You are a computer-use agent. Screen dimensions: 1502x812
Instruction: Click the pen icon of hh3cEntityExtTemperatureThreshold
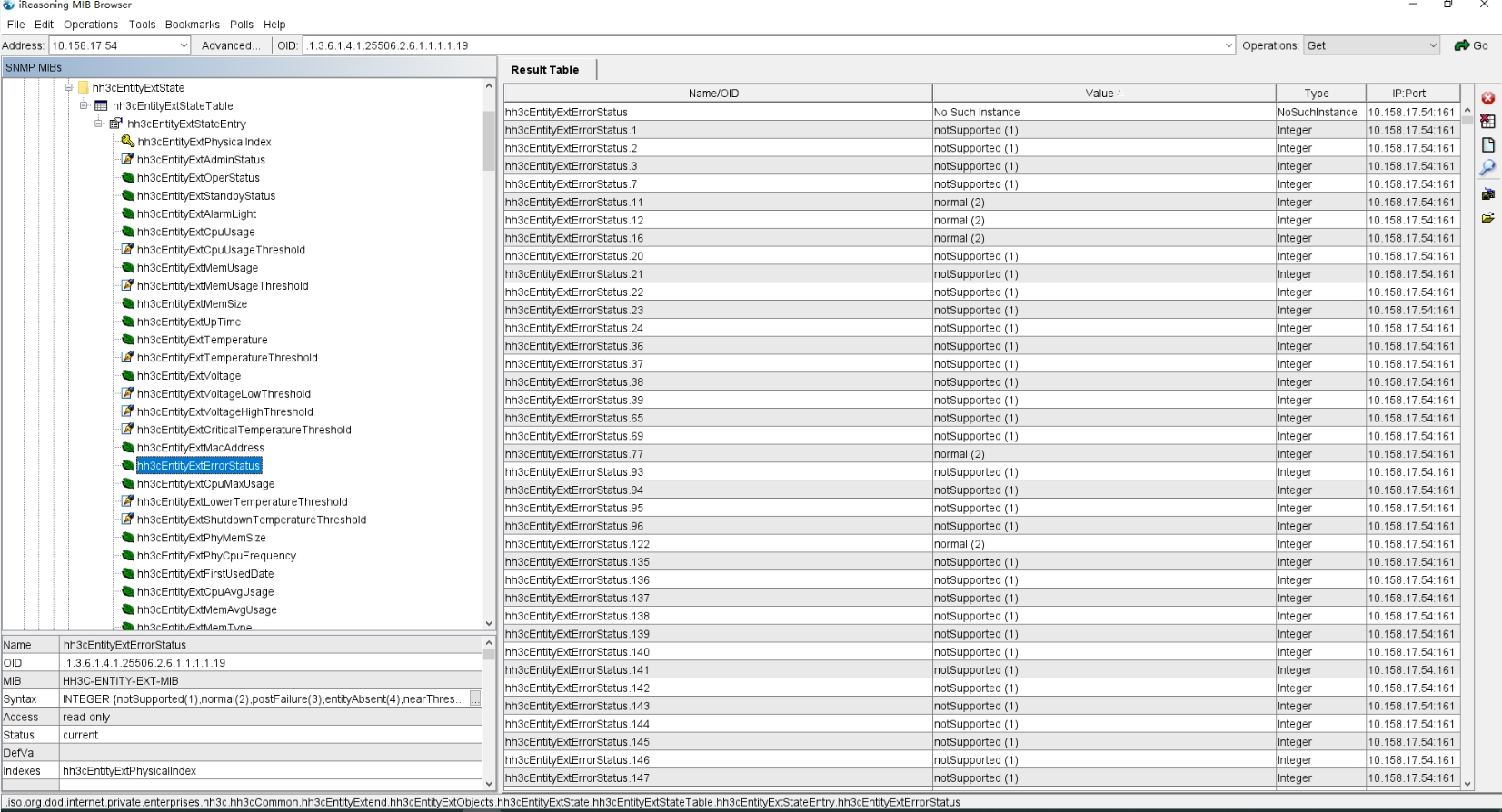coord(128,358)
